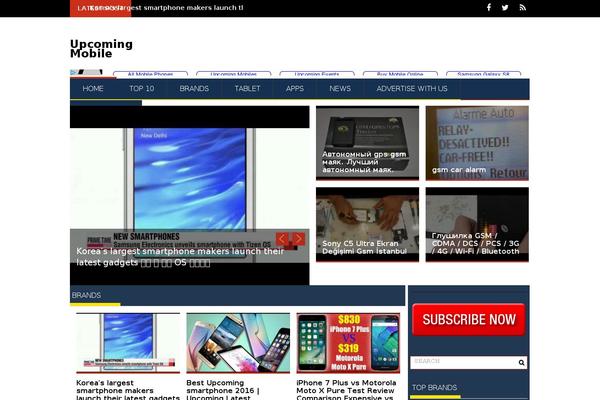Open the Twitter profile icon

click(505, 7)
